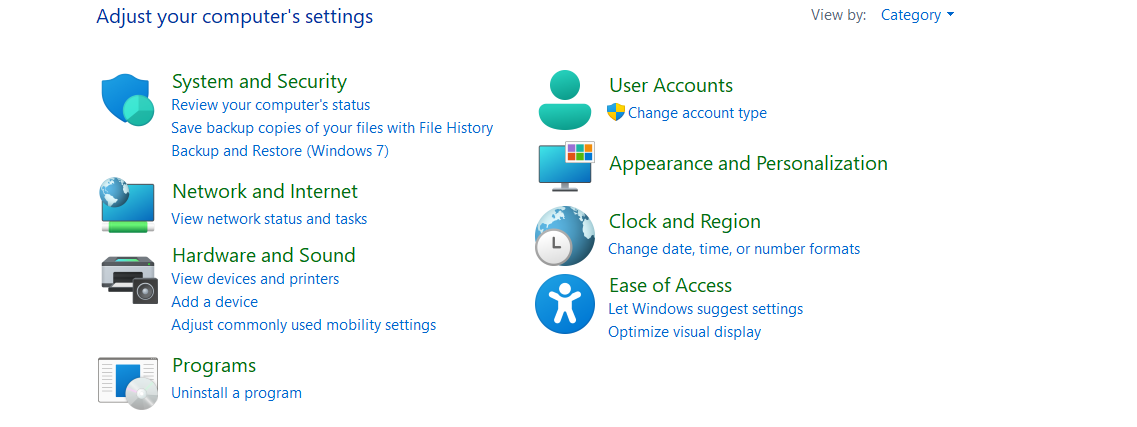1137x427 pixels.
Task: Open Save backup copies with File History
Action: click(x=332, y=128)
